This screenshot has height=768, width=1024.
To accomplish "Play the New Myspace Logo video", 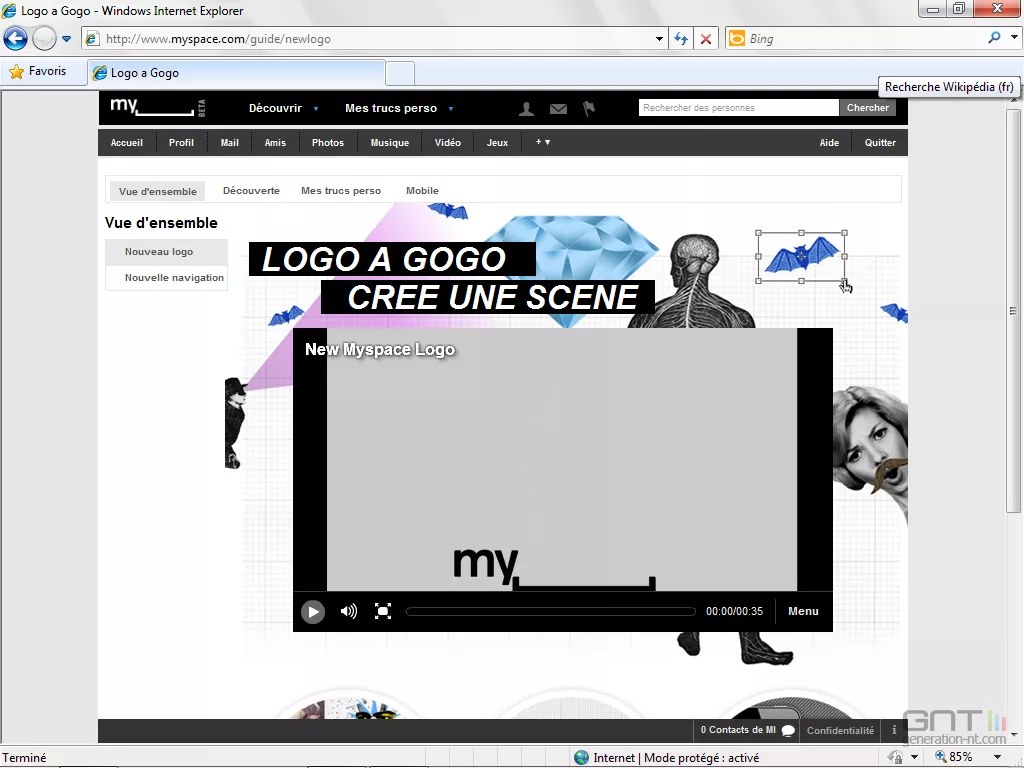I will tap(313, 612).
